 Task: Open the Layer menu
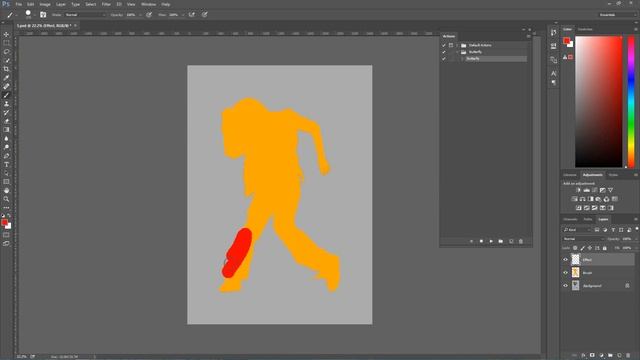pos(61,4)
